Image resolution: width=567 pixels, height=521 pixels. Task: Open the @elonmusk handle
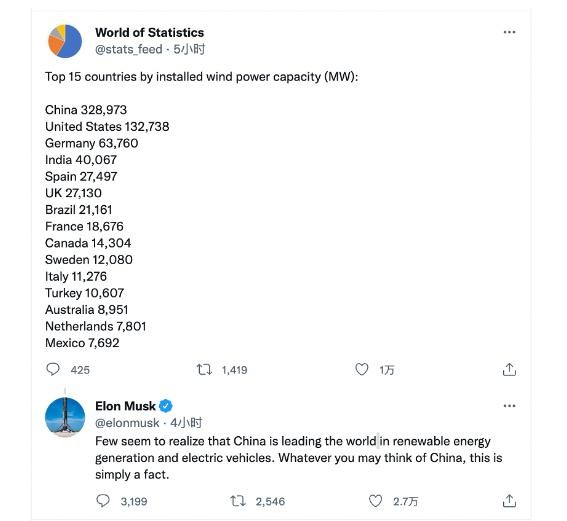[127, 423]
